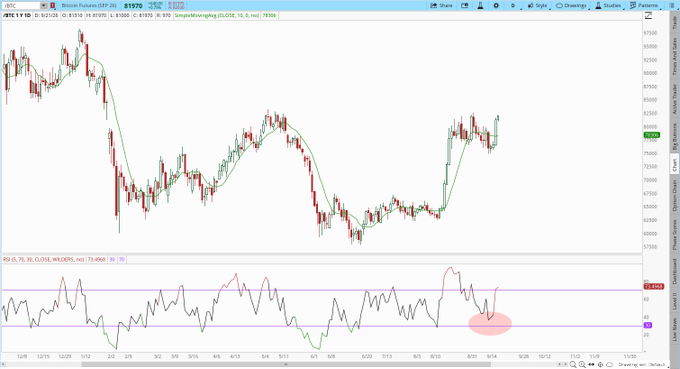Image resolution: width=680 pixels, height=369 pixels.
Task: Open the Active Trader sidebar tab
Action: (x=674, y=99)
